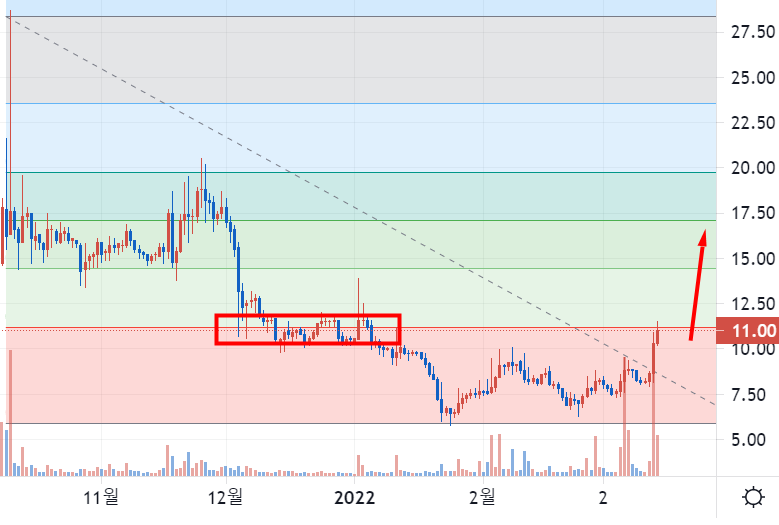Screen dimensions: 779x525
Task: Click the 20.00 price axis label
Action: pos(753,168)
